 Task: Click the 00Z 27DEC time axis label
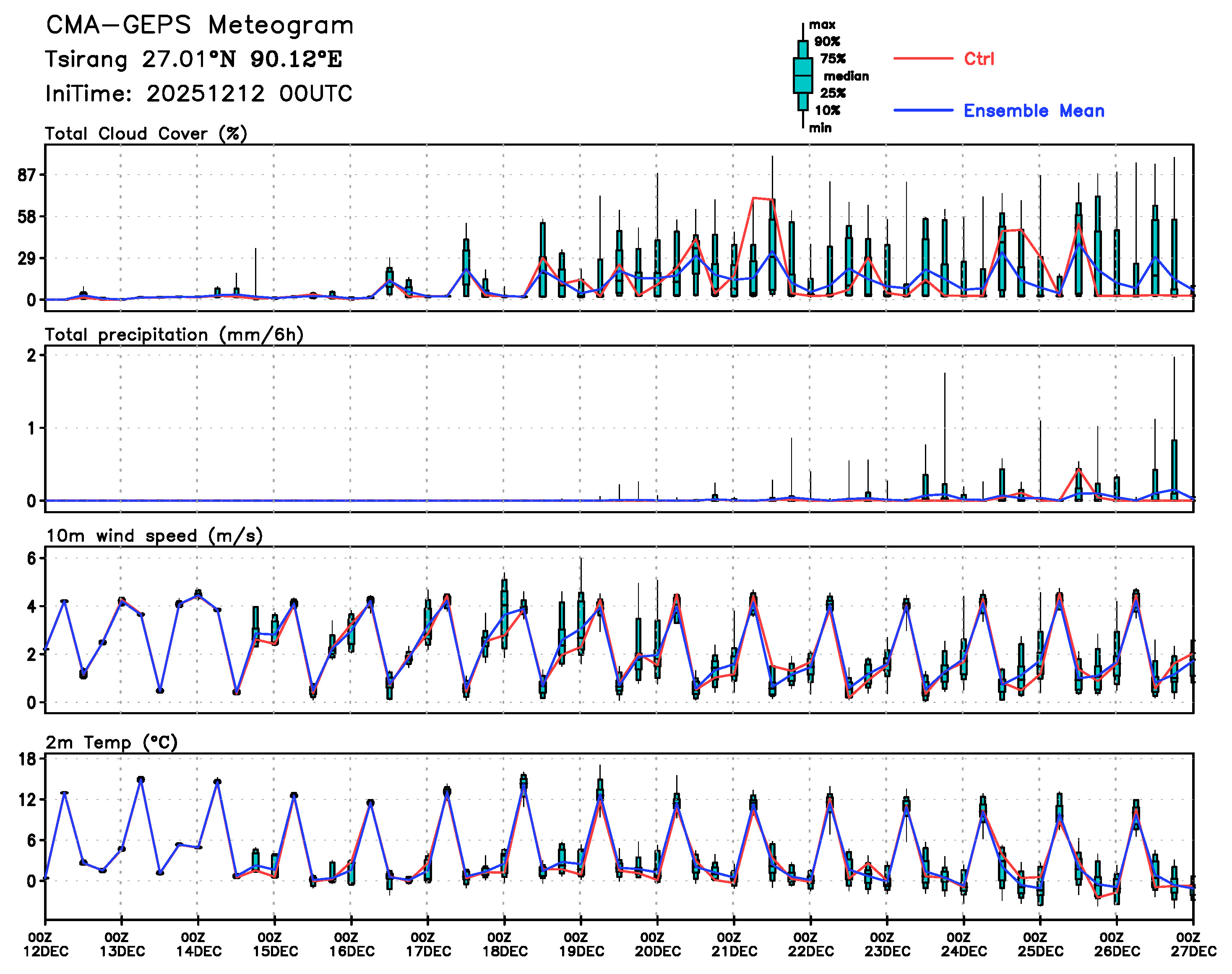click(1193, 944)
